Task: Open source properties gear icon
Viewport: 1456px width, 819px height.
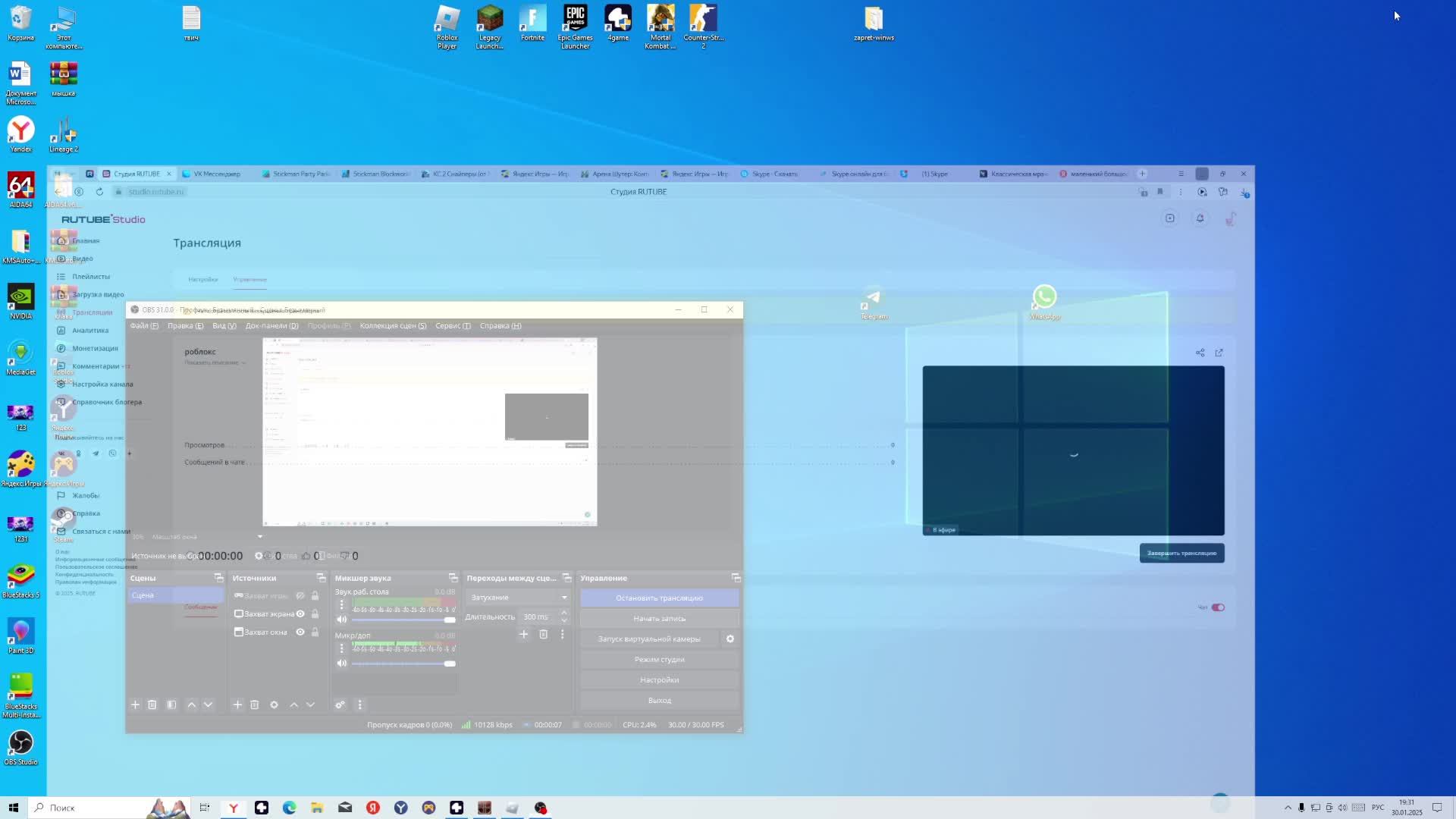Action: (x=274, y=704)
